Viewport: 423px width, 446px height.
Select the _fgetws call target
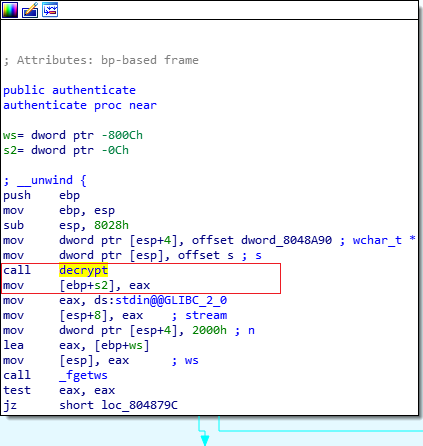click(x=83, y=375)
